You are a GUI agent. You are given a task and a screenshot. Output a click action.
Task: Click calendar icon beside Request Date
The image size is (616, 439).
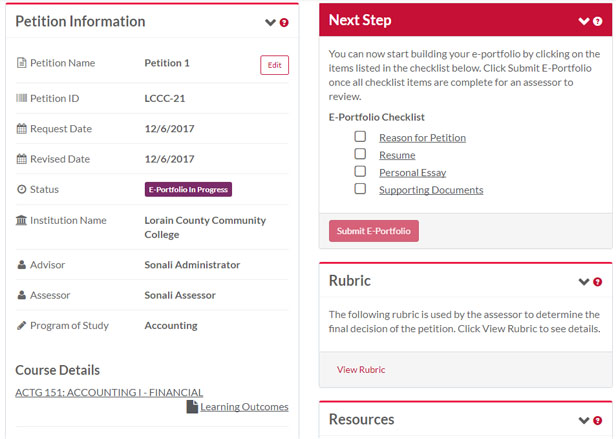click(x=22, y=129)
